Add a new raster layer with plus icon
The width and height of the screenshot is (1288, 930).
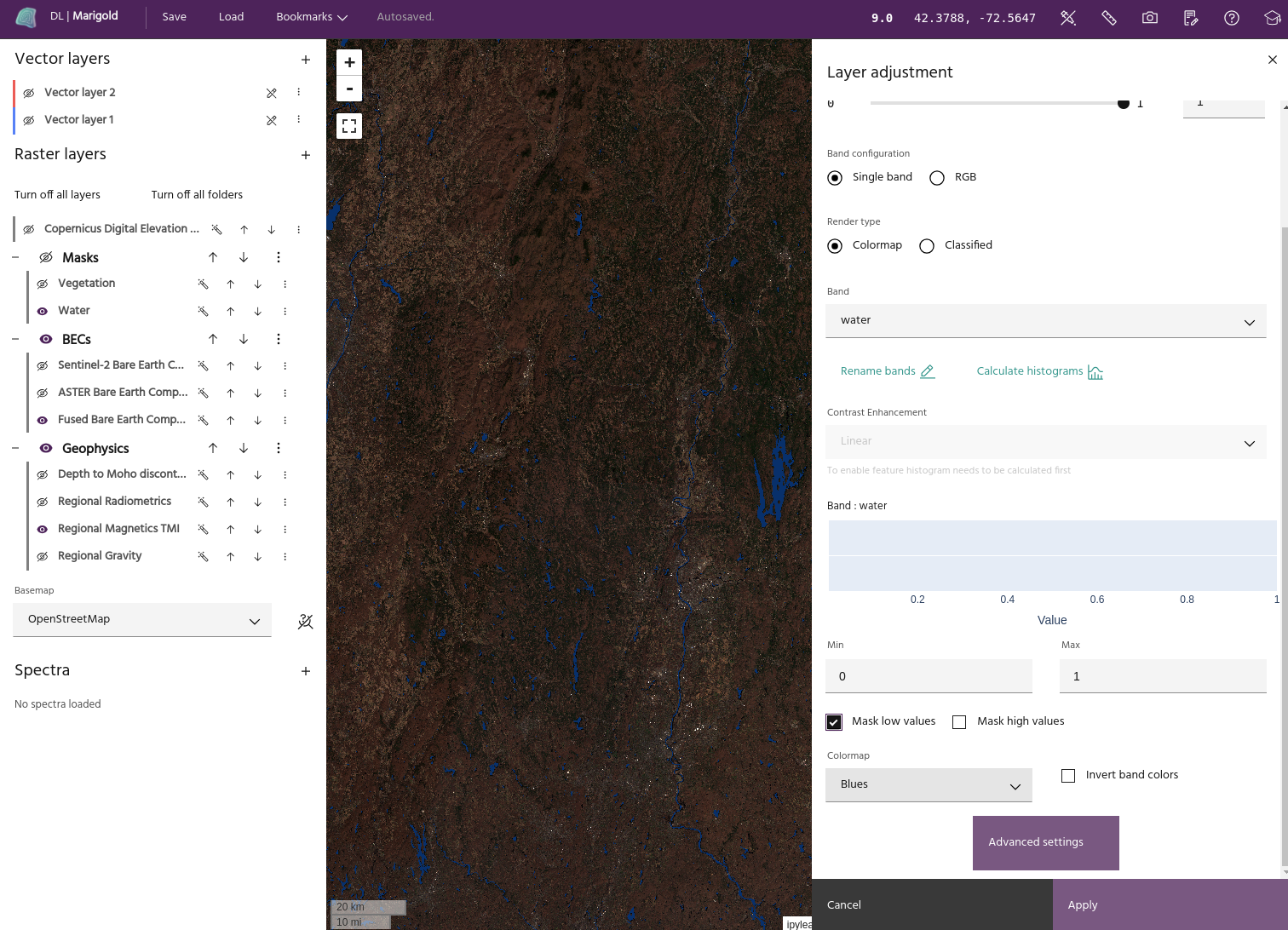306,155
